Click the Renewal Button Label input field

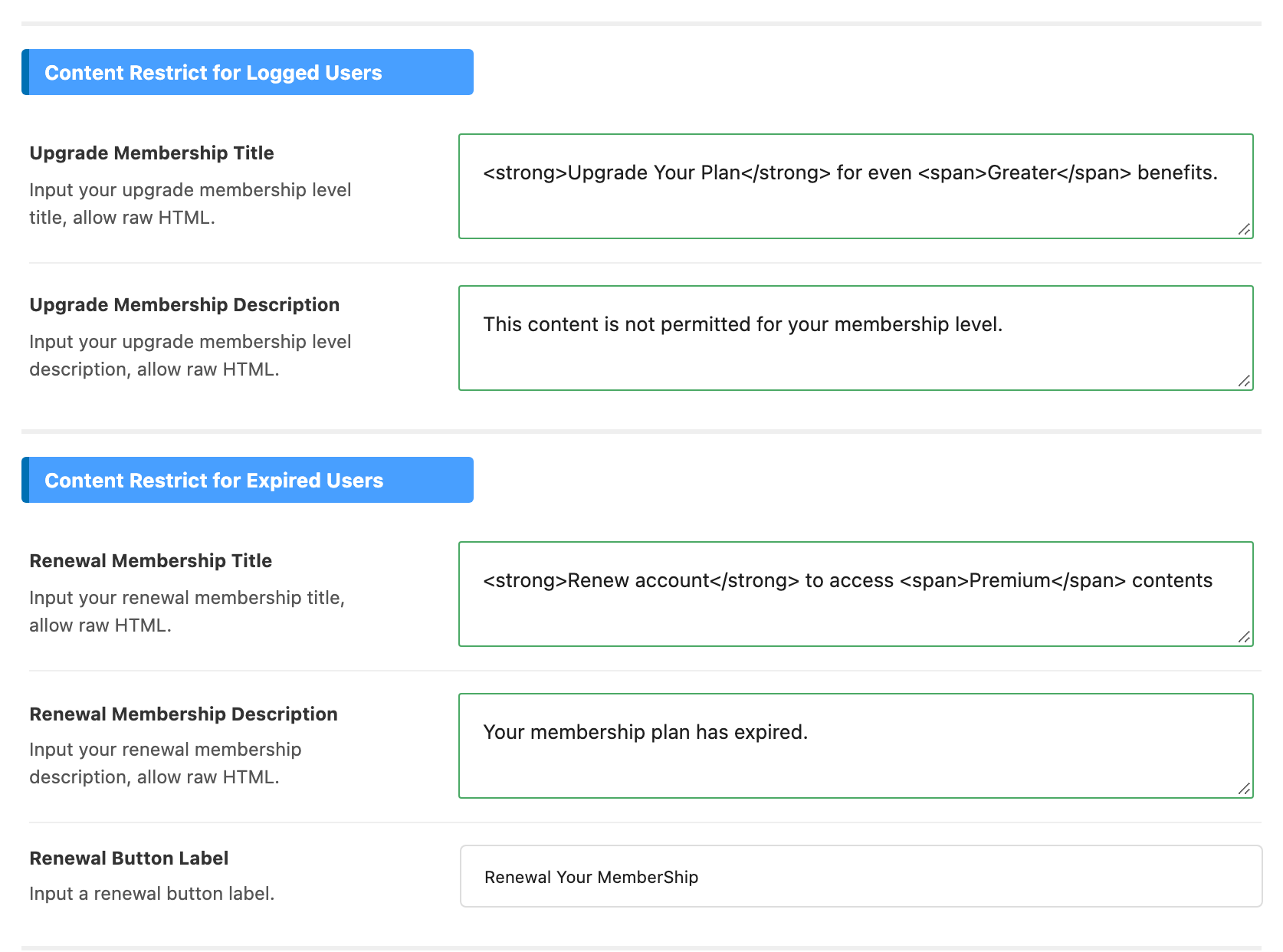[x=861, y=876]
